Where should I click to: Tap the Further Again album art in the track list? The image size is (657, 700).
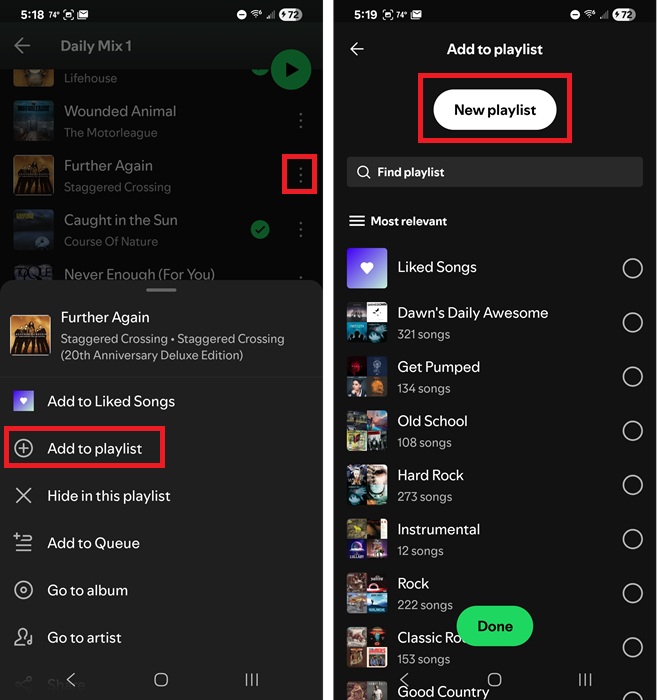(33, 175)
